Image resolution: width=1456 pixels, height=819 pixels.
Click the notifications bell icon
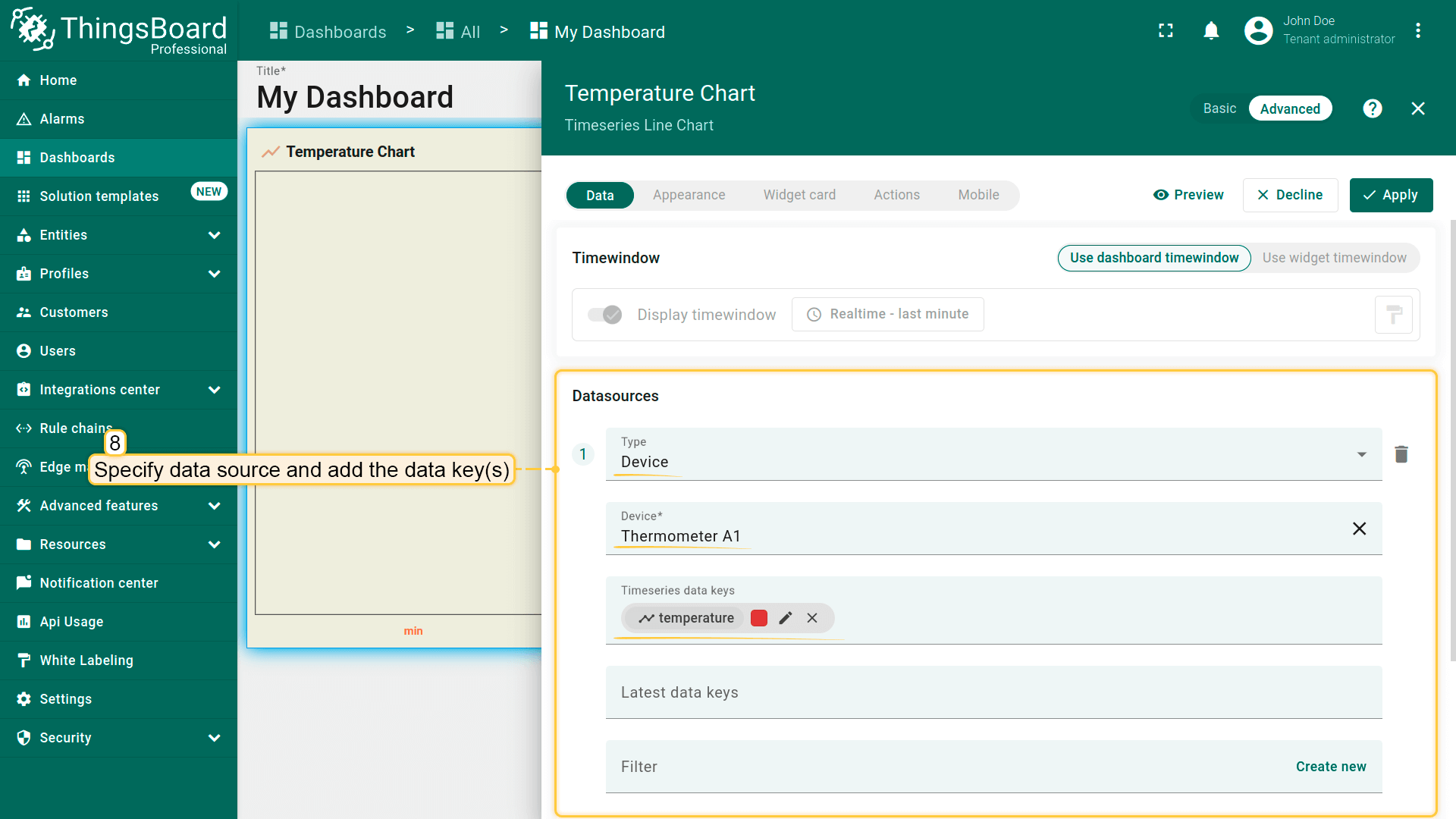coord(1211,31)
